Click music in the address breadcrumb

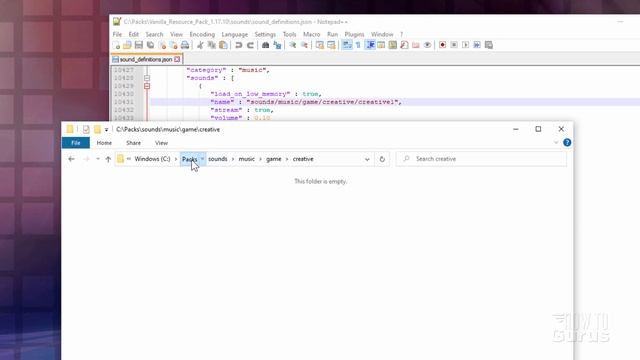247,159
